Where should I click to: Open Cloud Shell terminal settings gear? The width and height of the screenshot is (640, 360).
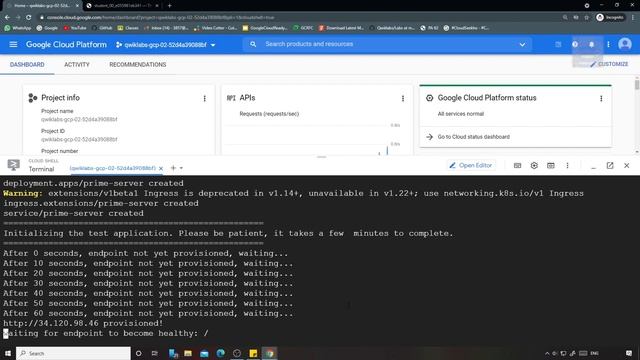[534, 165]
